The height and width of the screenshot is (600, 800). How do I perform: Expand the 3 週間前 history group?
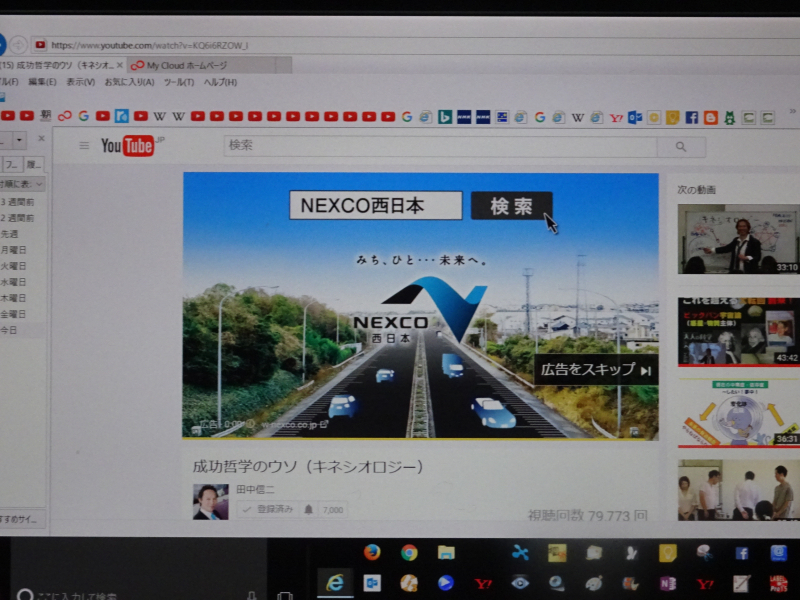pos(17,202)
